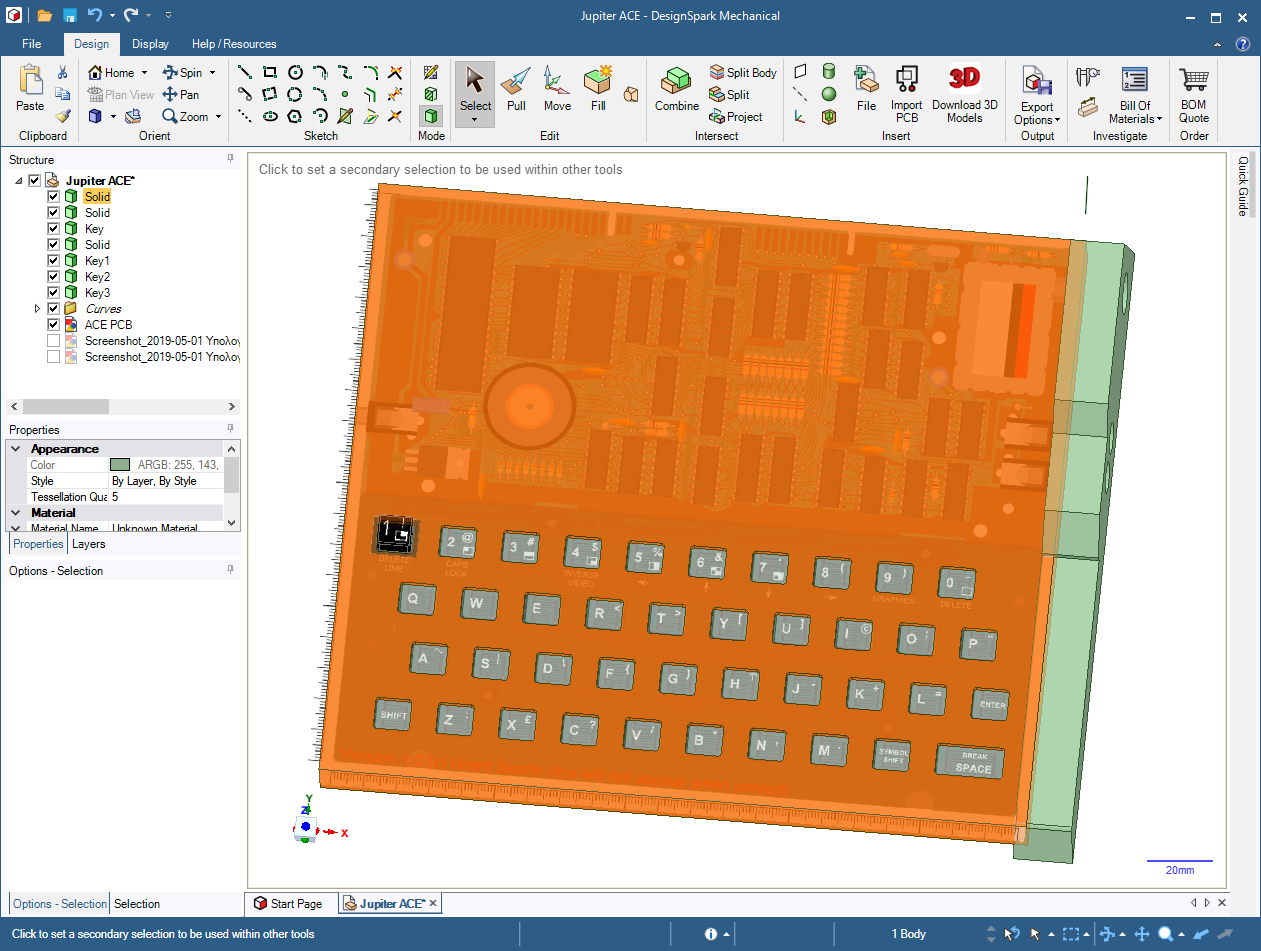The image size is (1261, 951).
Task: Toggle visibility checkbox of Key3
Action: (54, 292)
